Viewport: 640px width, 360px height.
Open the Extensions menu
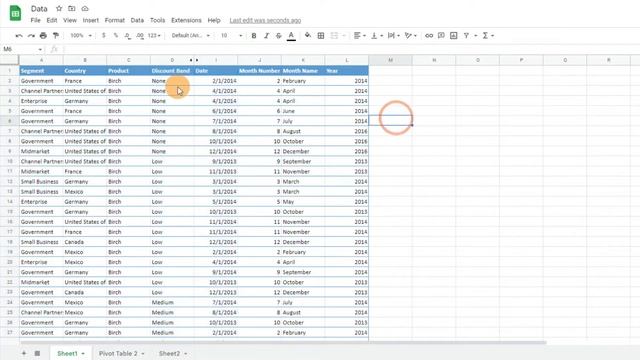[x=186, y=20]
